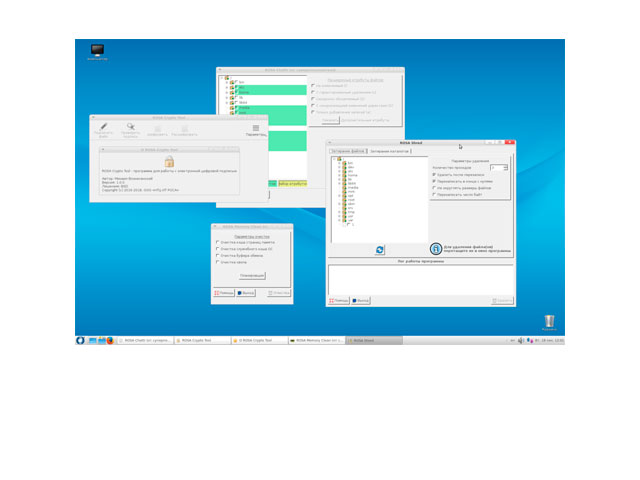
Task: Open the Recycle Bin on desktop
Action: click(x=548, y=322)
